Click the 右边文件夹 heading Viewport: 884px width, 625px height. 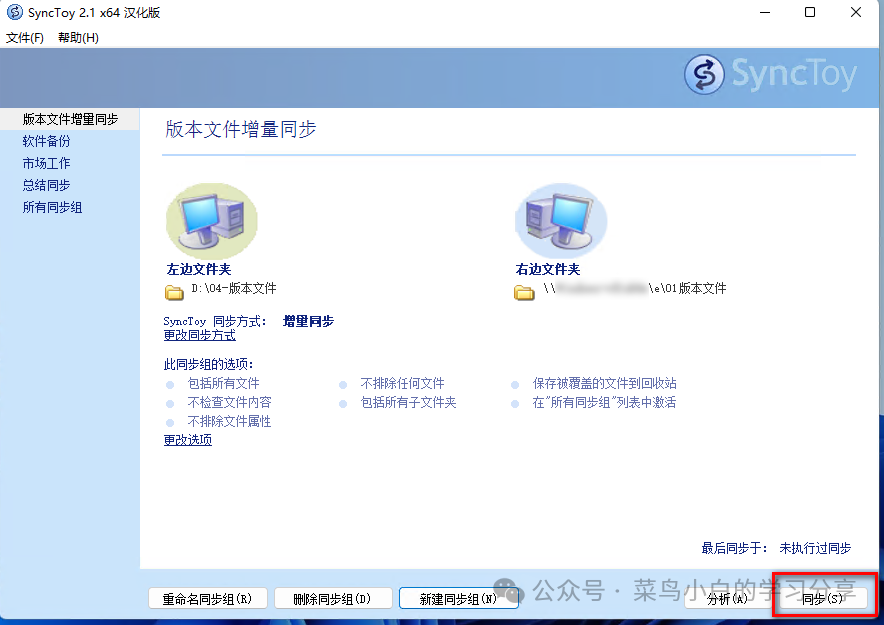tap(547, 269)
